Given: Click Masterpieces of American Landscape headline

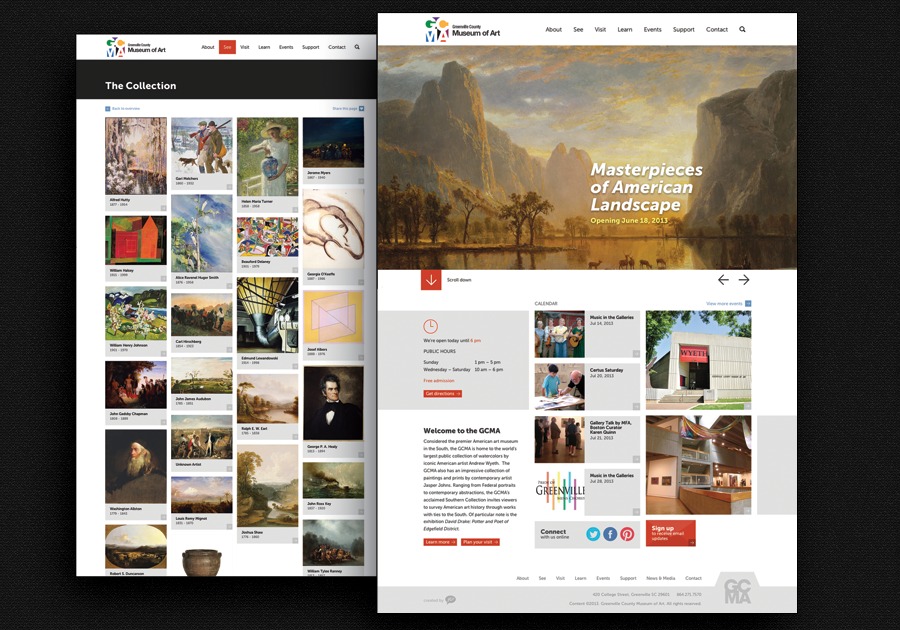Looking at the screenshot, I should coord(646,187).
